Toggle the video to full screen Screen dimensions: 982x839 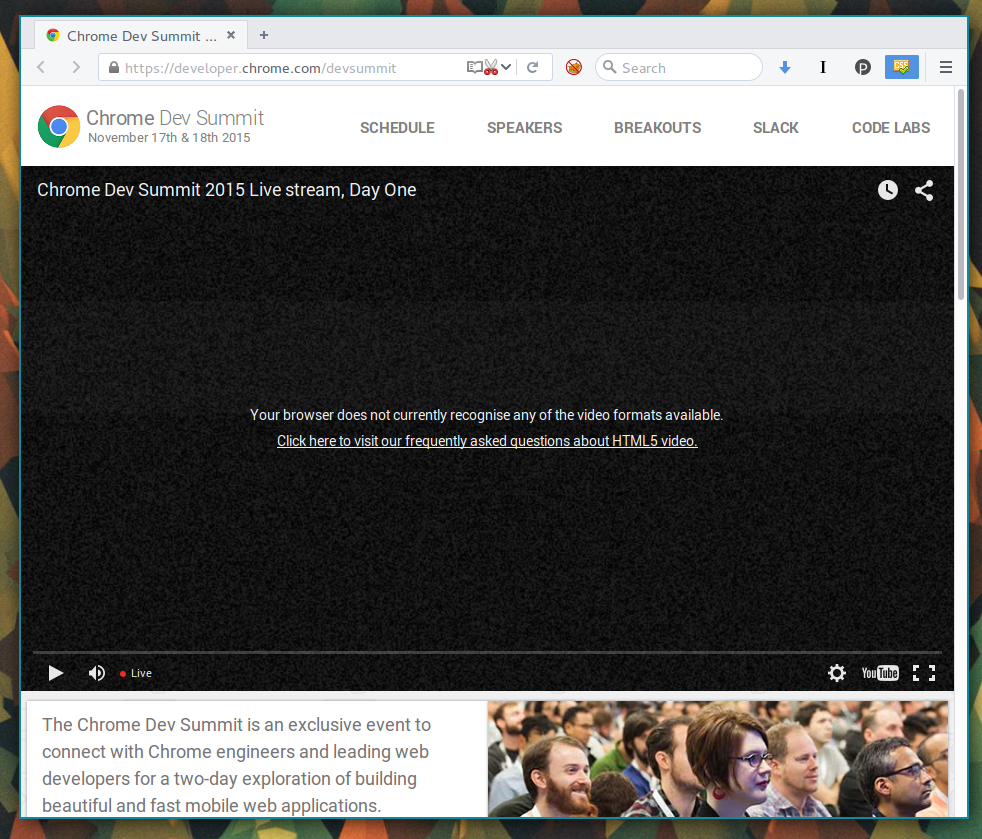(924, 673)
